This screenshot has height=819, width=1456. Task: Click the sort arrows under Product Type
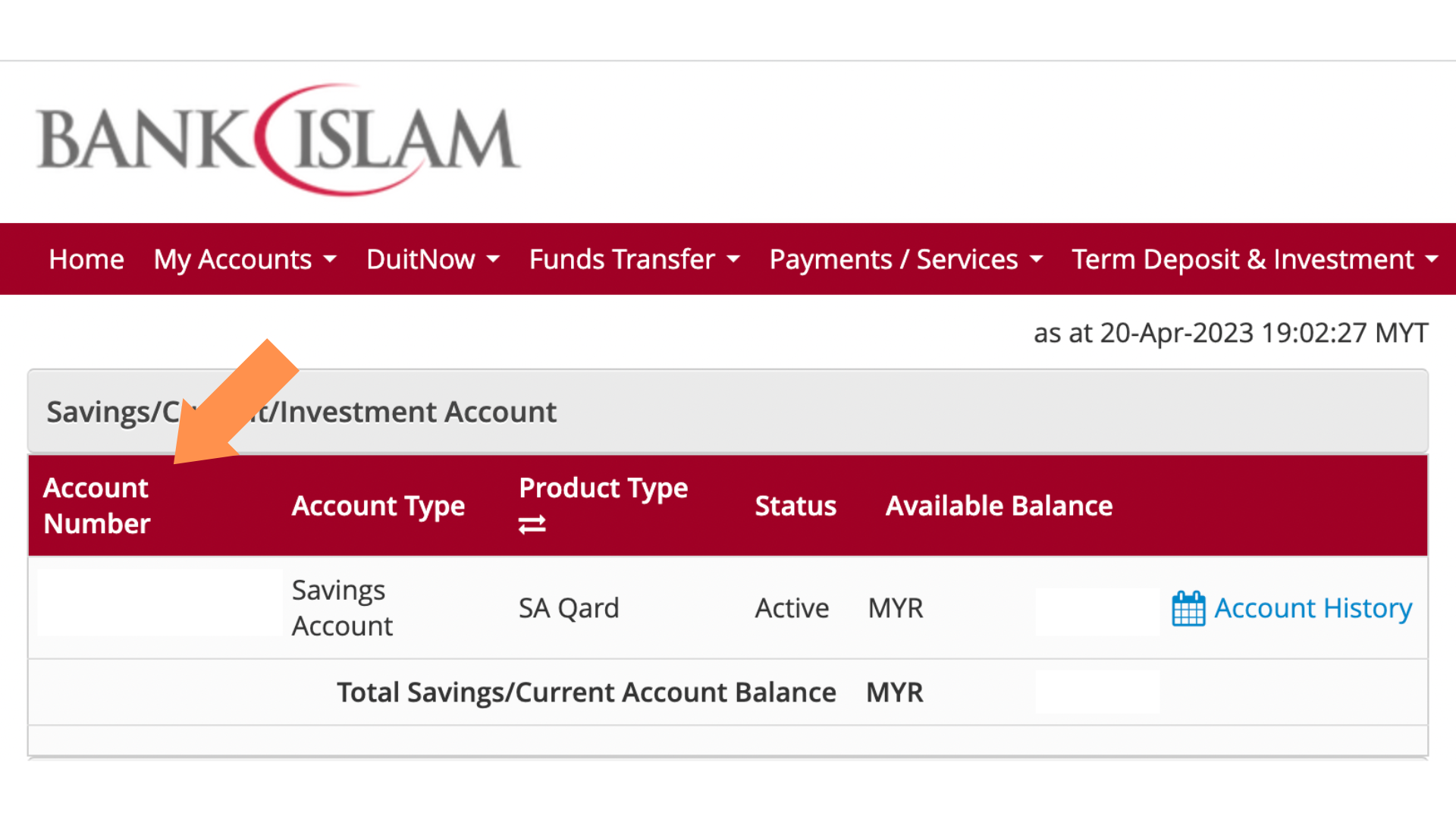point(532,523)
